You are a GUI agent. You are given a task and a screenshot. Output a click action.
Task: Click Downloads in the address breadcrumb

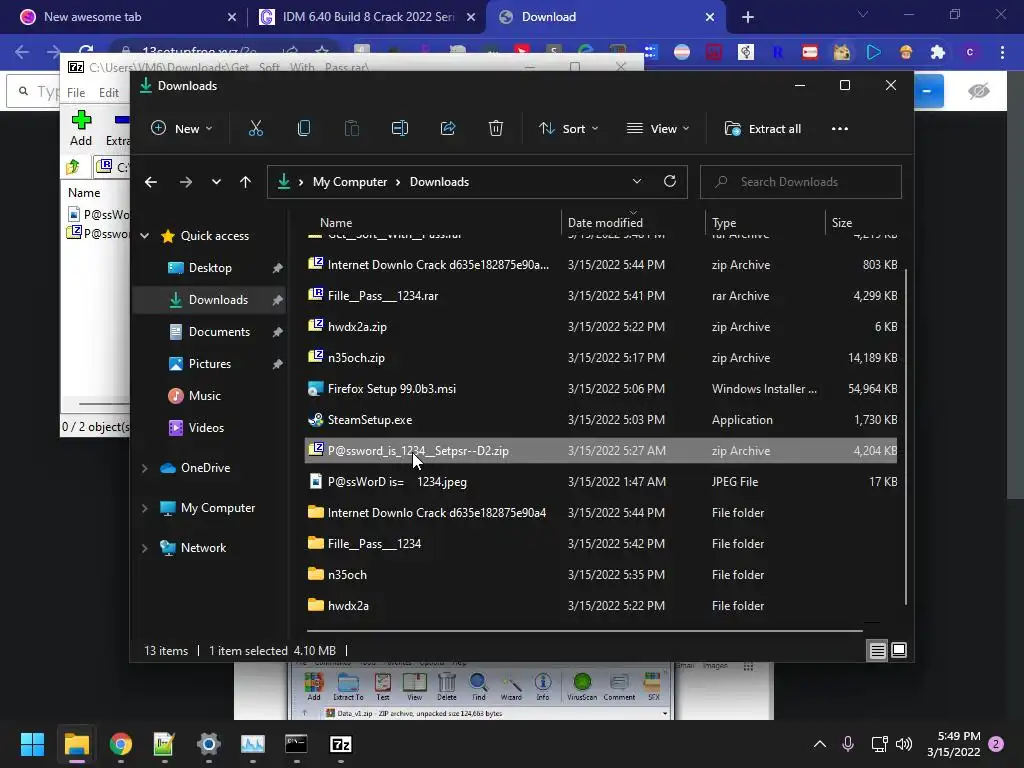(439, 182)
